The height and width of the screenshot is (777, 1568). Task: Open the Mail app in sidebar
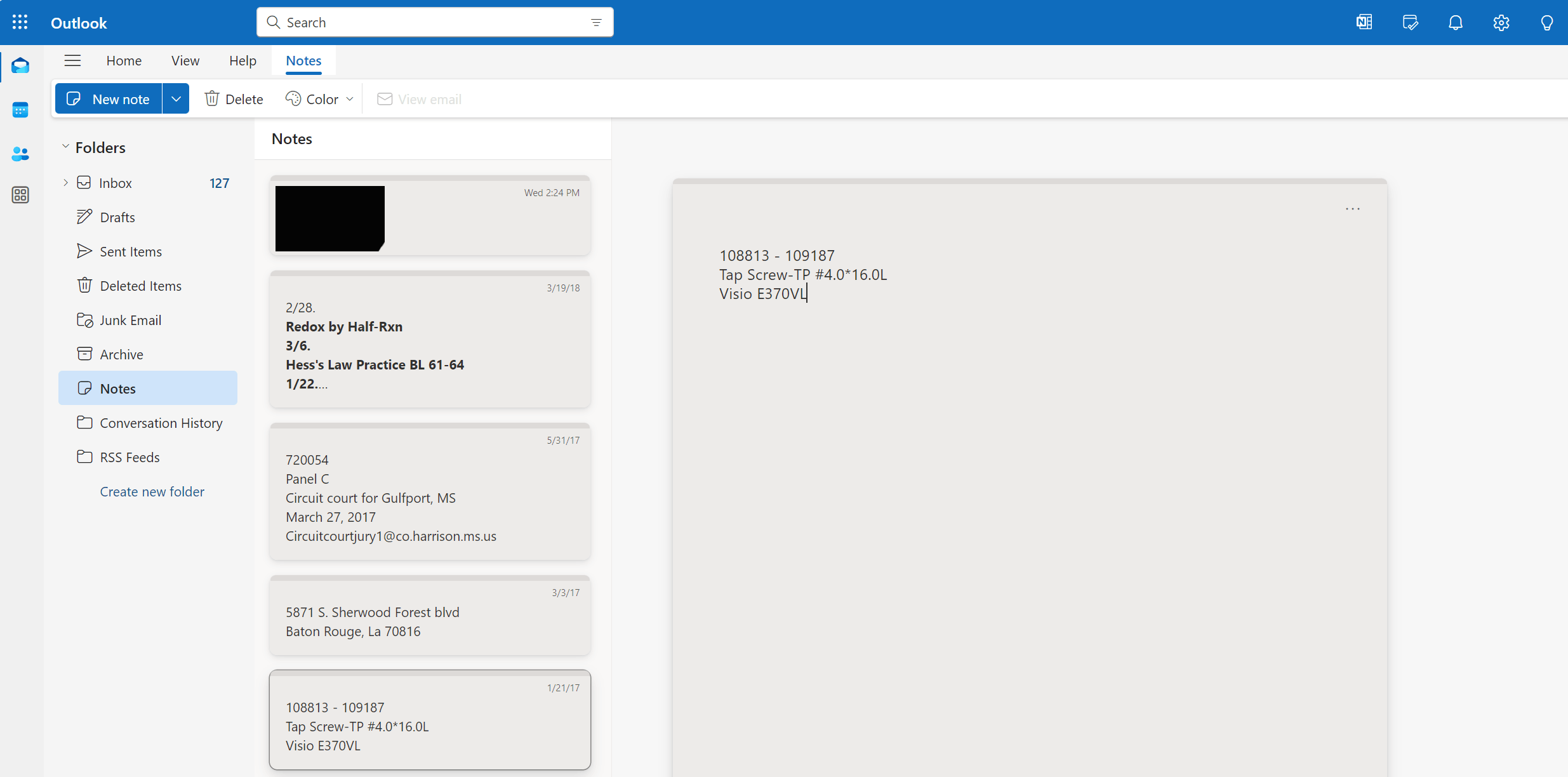(x=20, y=65)
